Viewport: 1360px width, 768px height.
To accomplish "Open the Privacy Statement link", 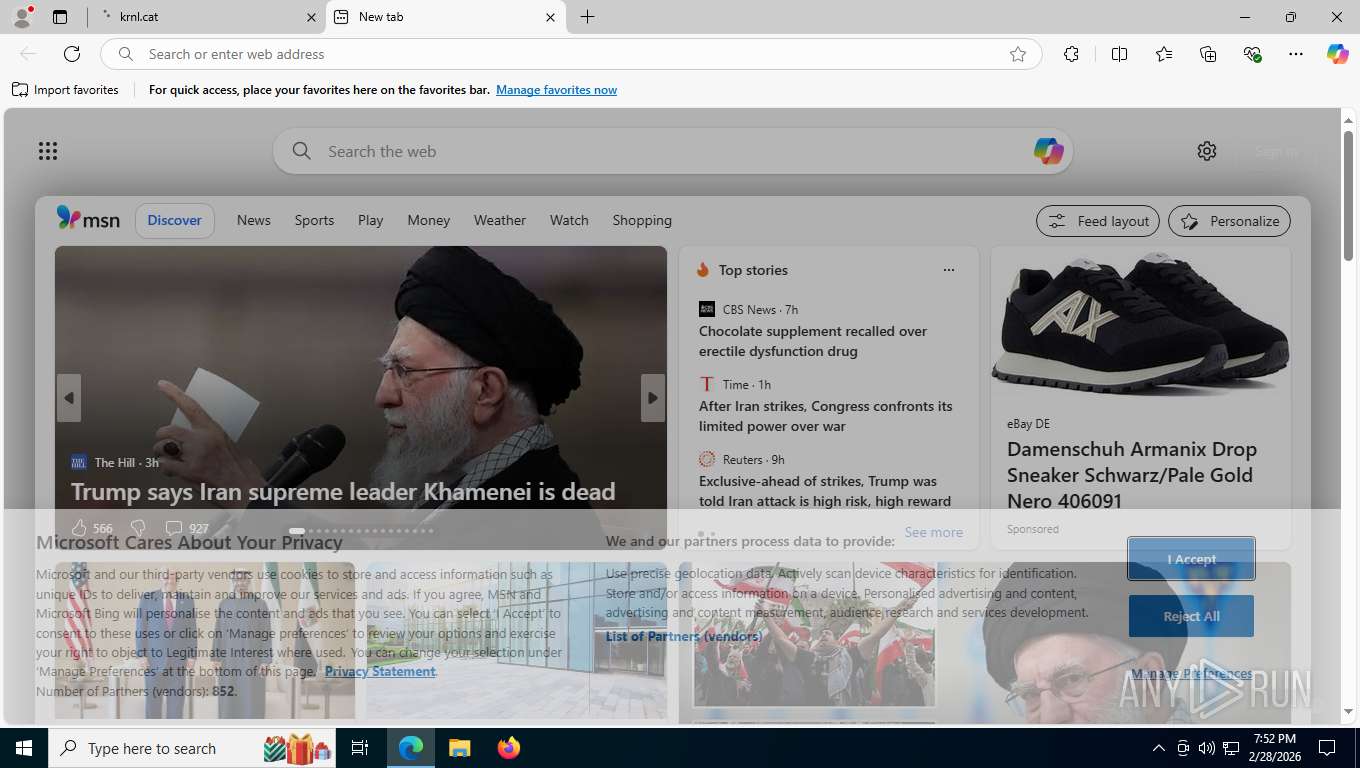I will pos(380,671).
